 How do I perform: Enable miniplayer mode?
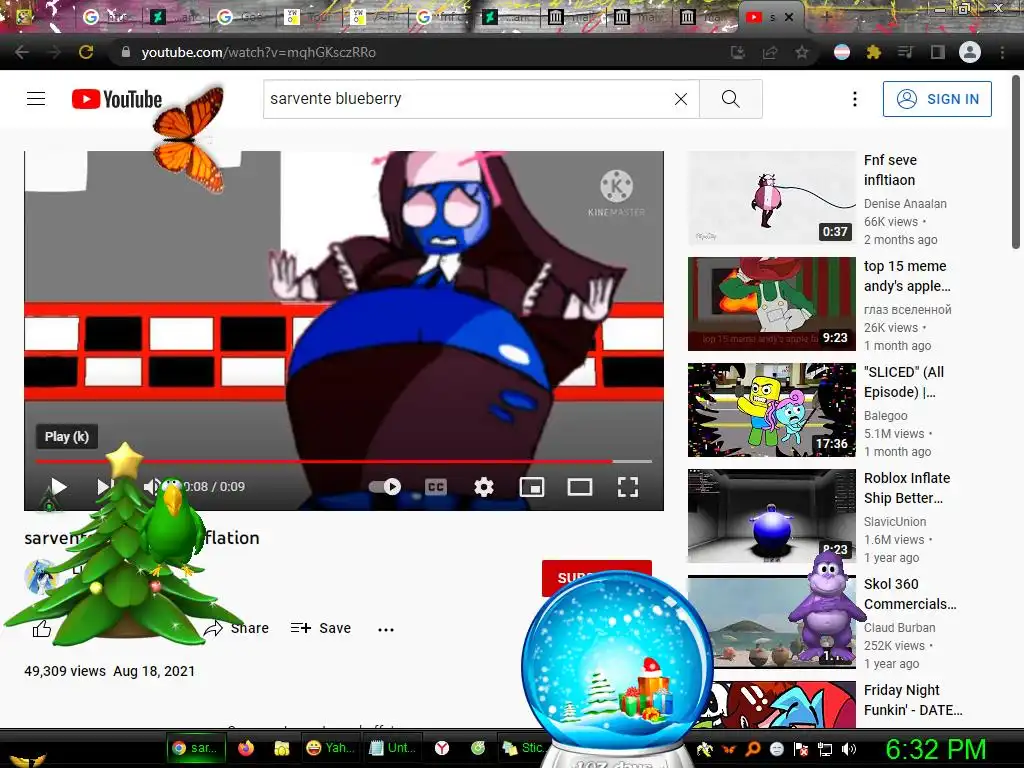pyautogui.click(x=532, y=487)
